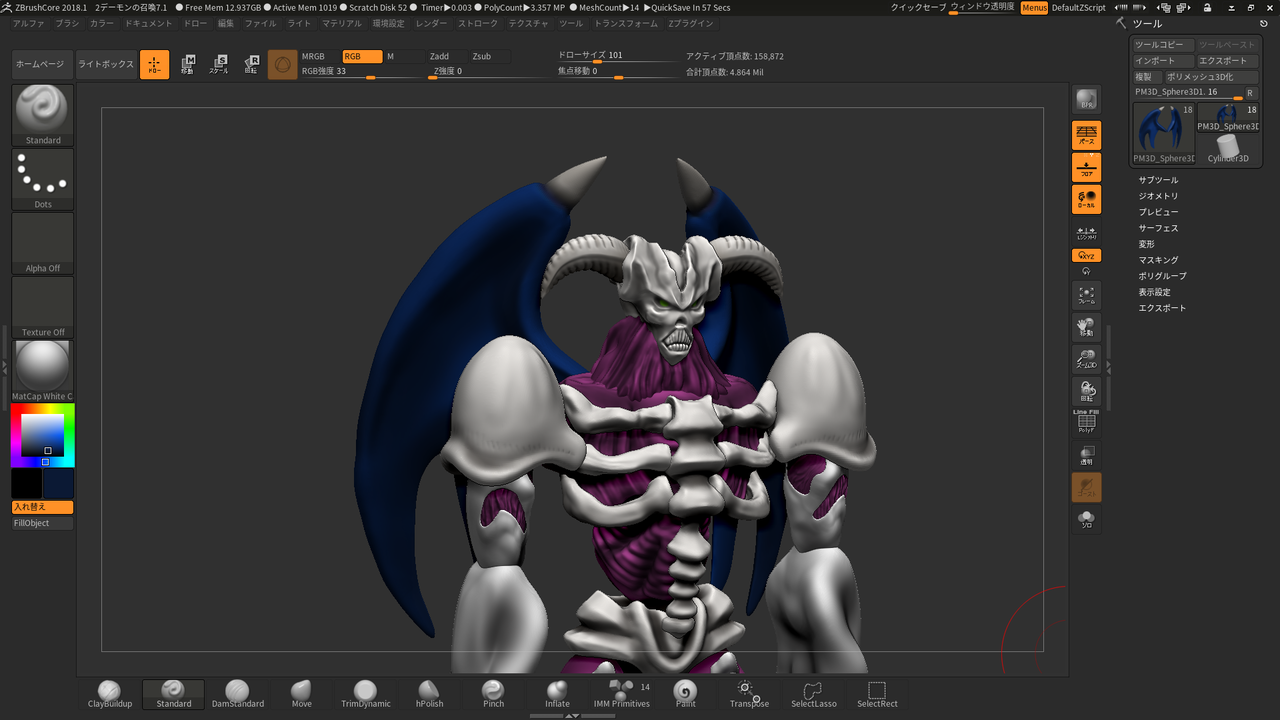
Task: Open the ファイル menu
Action: [260, 23]
